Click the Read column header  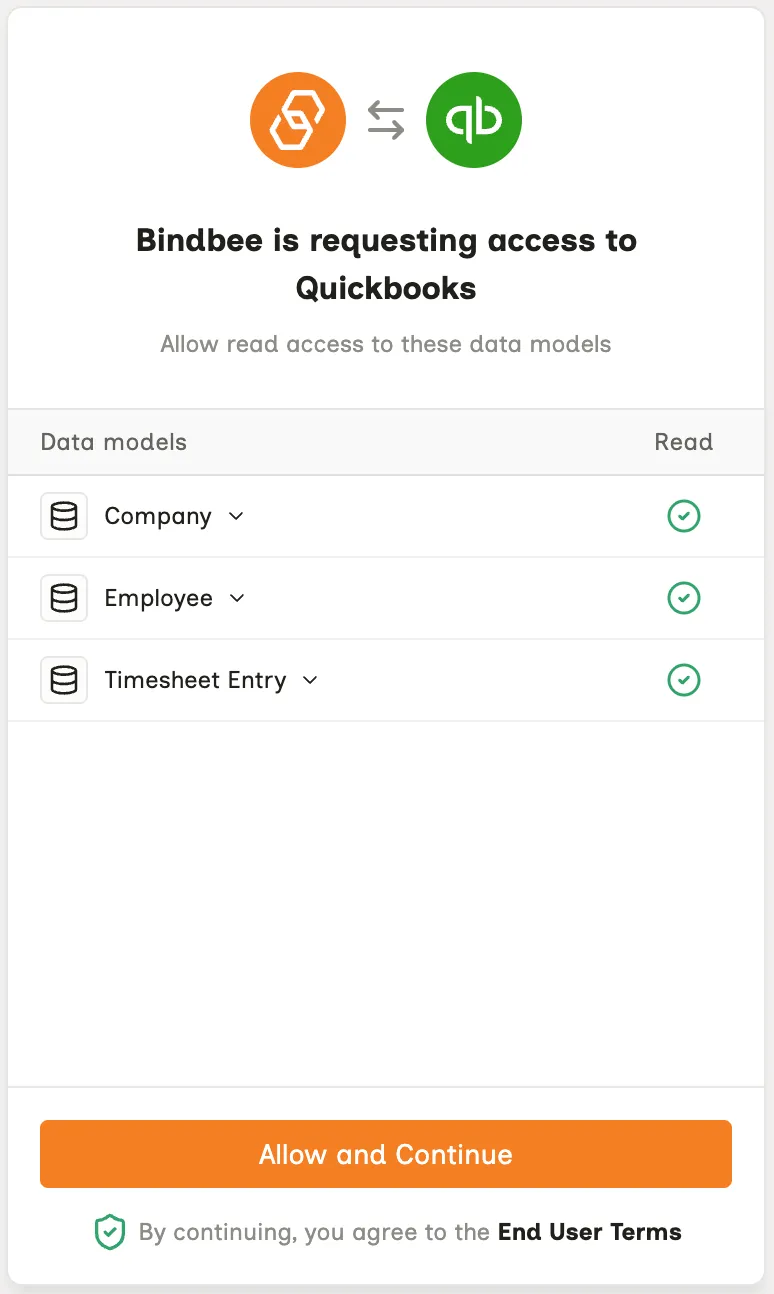[684, 442]
